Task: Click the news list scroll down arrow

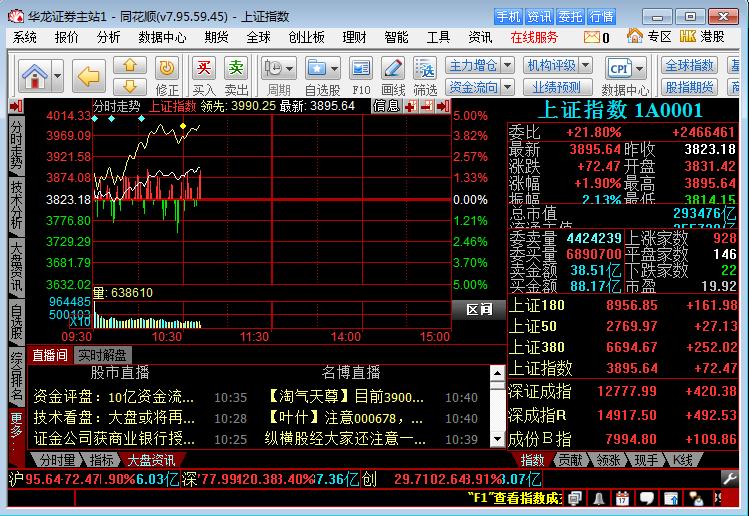Action: (497, 439)
